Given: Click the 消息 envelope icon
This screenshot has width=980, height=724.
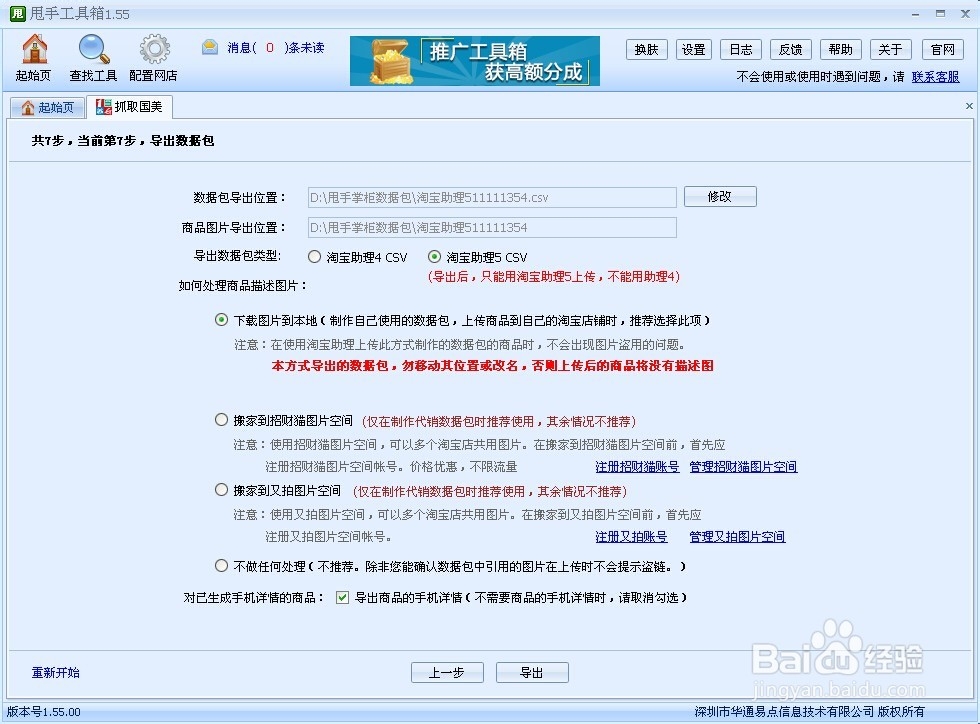Looking at the screenshot, I should pos(209,46).
